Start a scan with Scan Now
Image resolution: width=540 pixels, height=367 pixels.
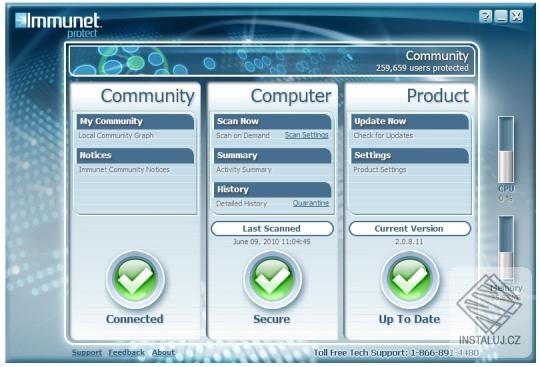coord(272,122)
